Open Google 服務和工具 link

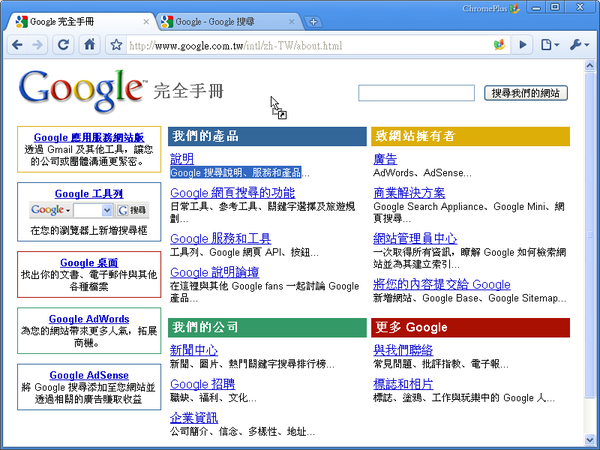[221, 238]
